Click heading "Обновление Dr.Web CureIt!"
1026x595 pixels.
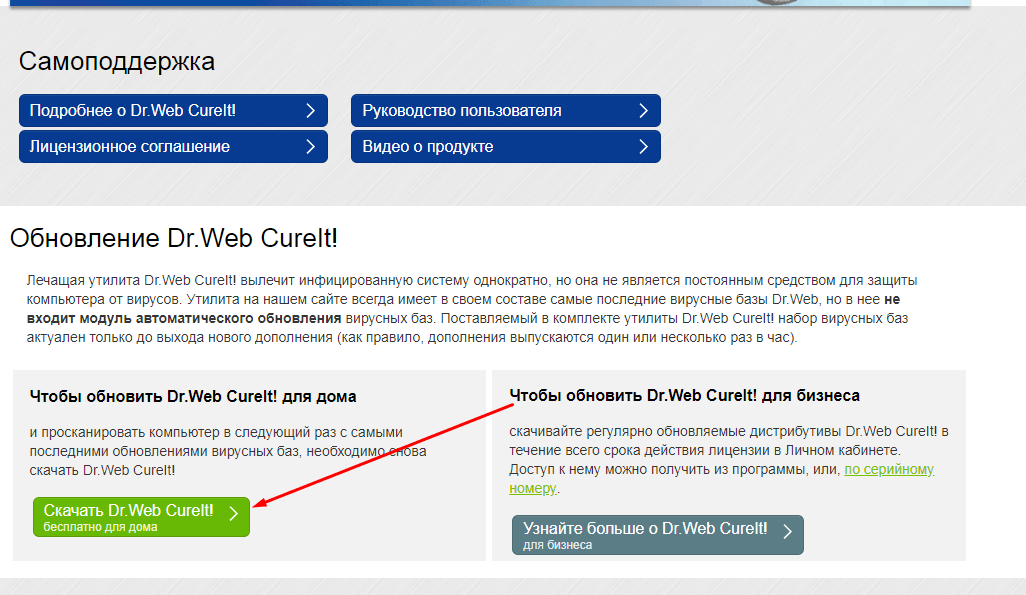pyautogui.click(x=173, y=238)
